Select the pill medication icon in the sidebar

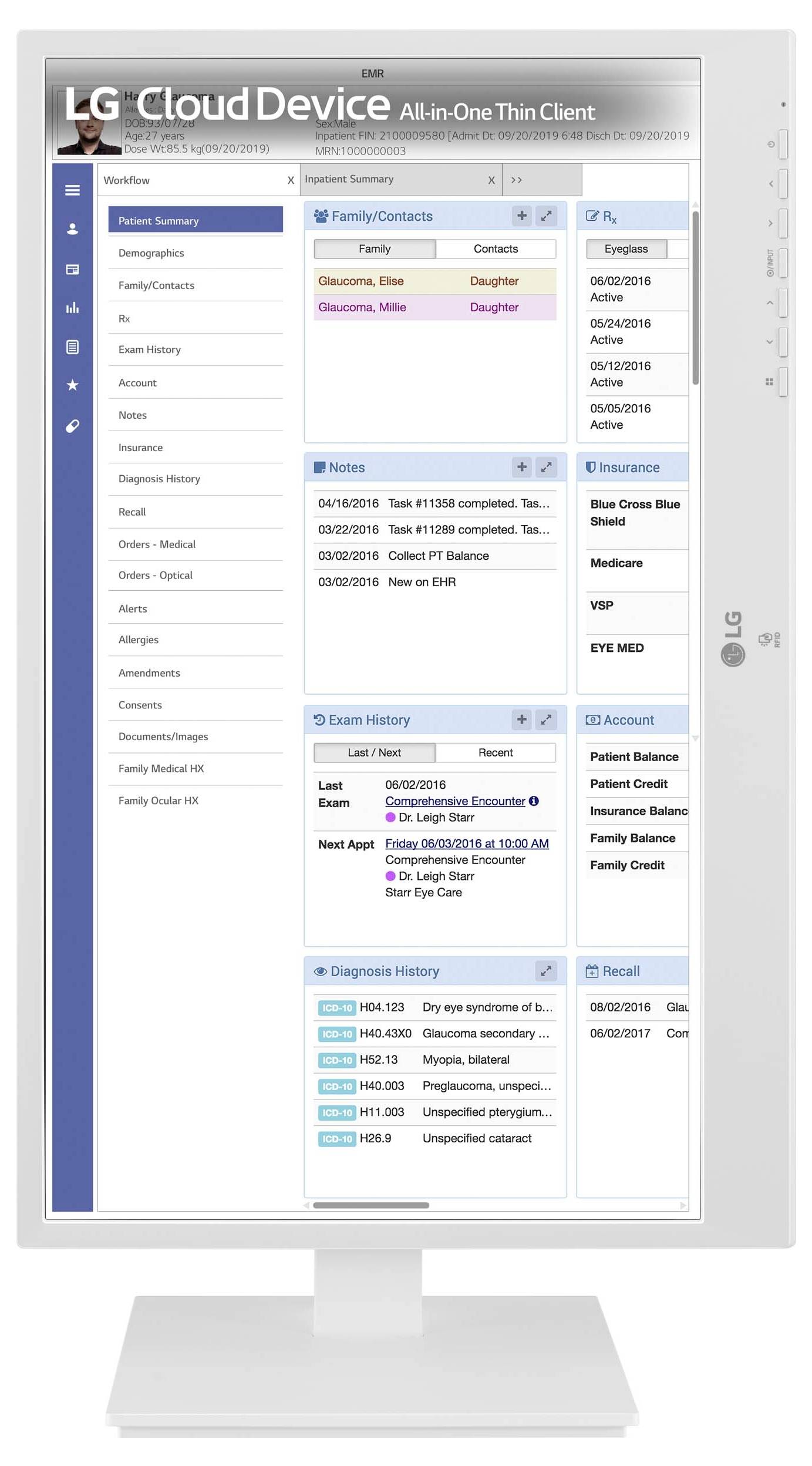[72, 426]
